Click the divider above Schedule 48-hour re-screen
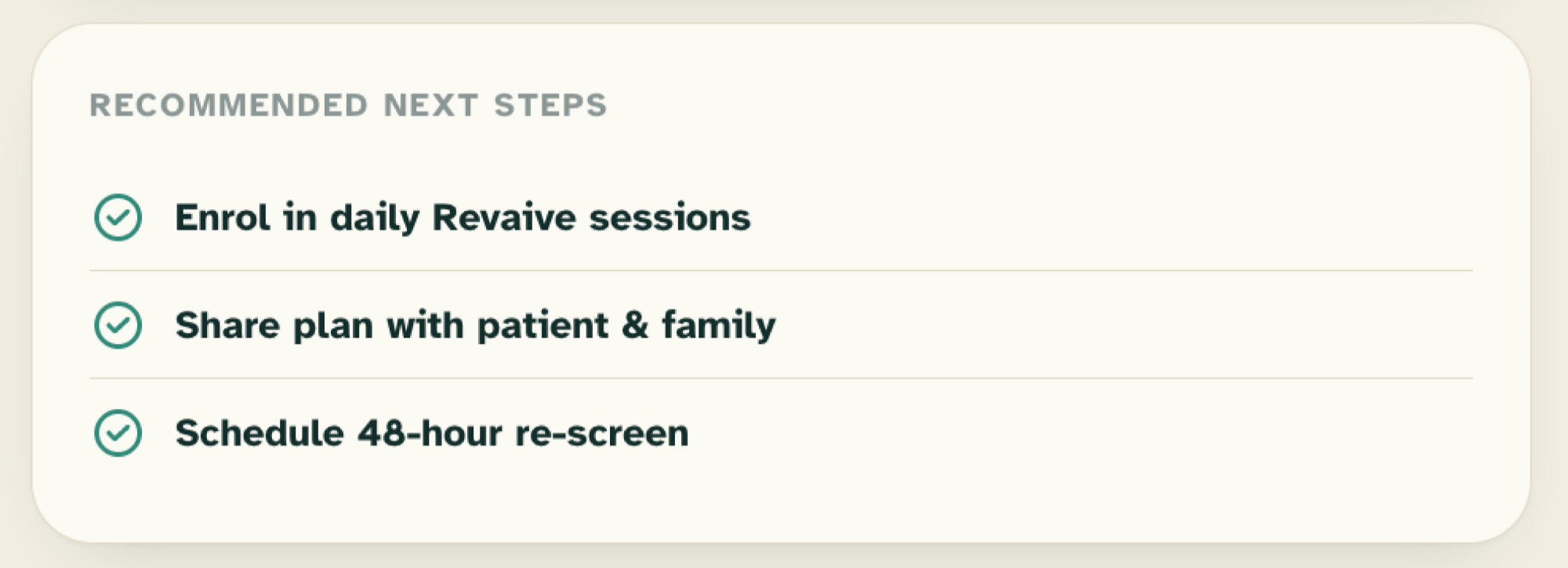 click(x=781, y=378)
